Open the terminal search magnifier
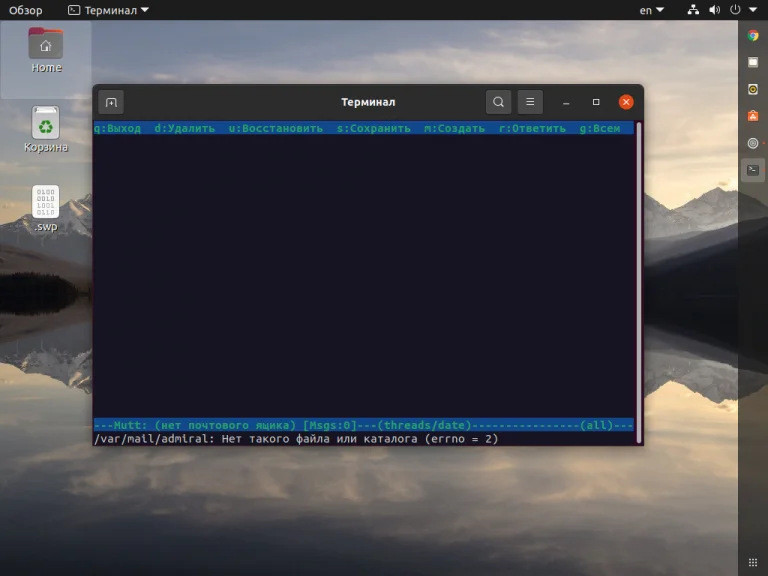The width and height of the screenshot is (768, 576). pos(498,102)
